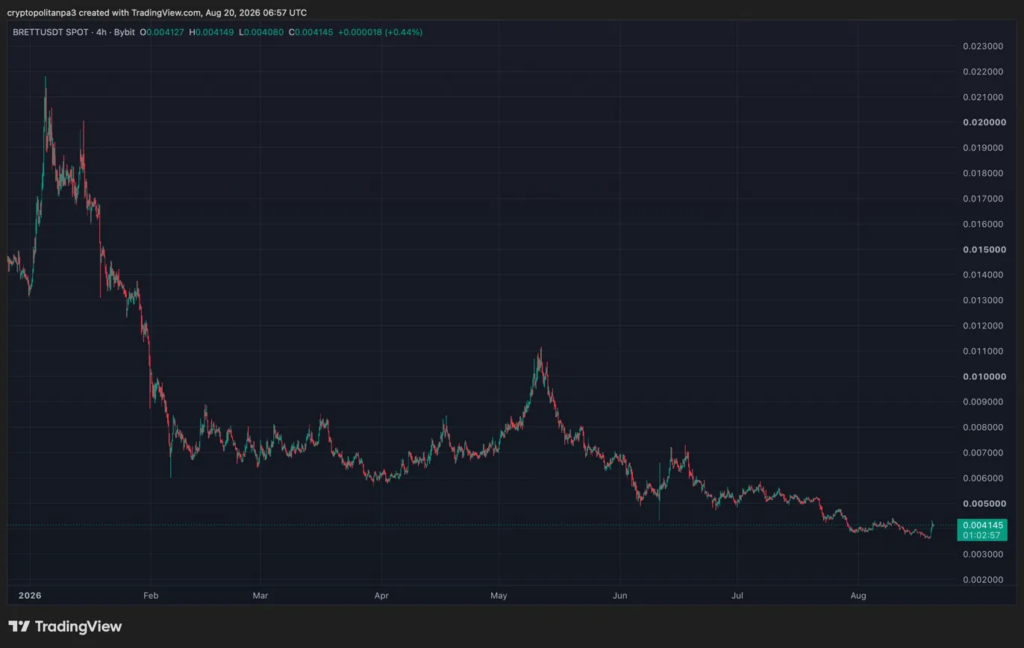Click the 0.002000 bottom price scale label
Image resolution: width=1024 pixels, height=648 pixels.
[983, 579]
